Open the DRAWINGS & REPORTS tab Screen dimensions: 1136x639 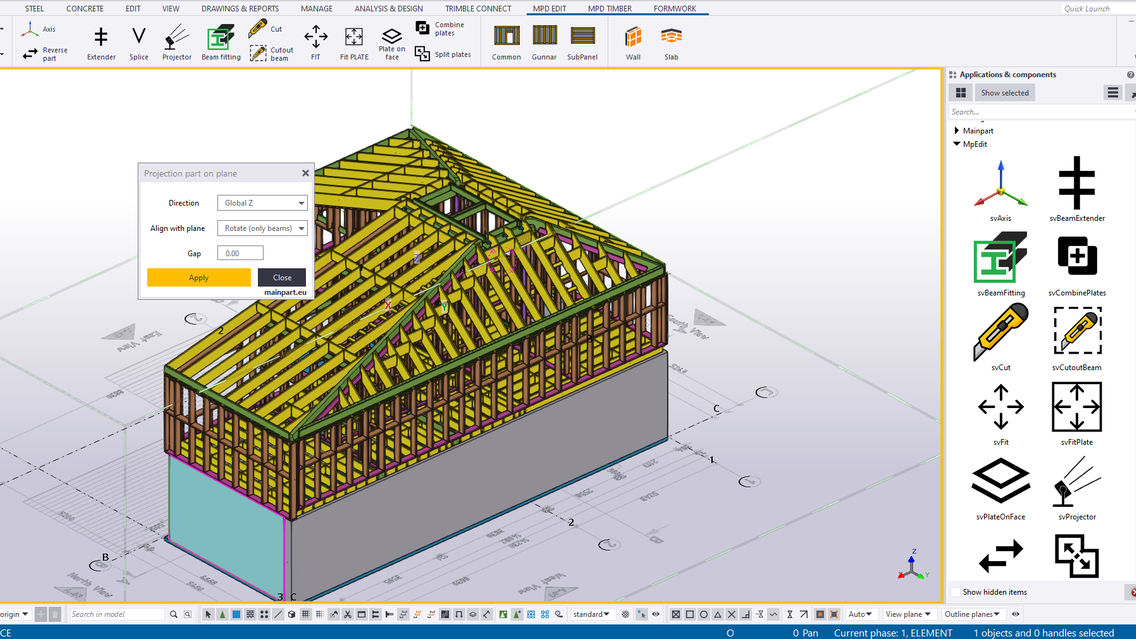click(x=240, y=9)
